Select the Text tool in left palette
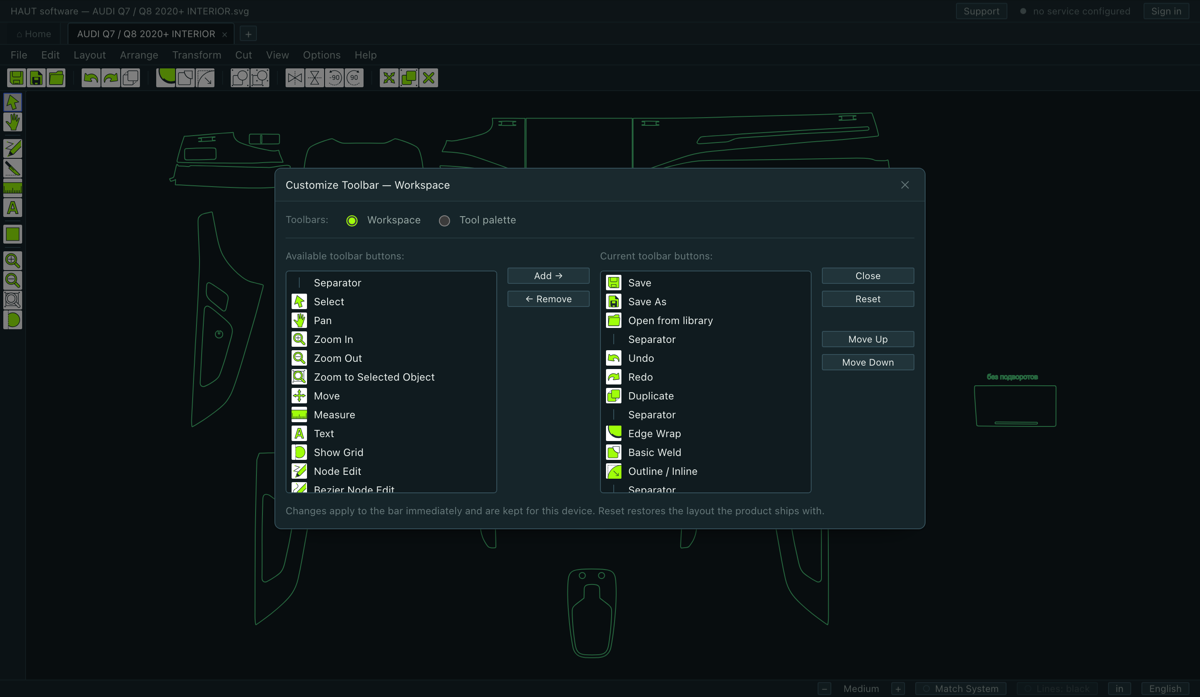1200x697 pixels. coord(13,208)
